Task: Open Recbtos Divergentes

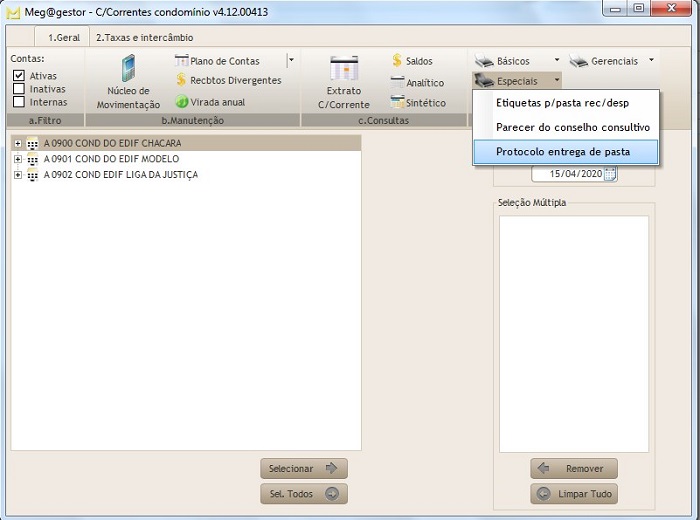Action: (228, 80)
